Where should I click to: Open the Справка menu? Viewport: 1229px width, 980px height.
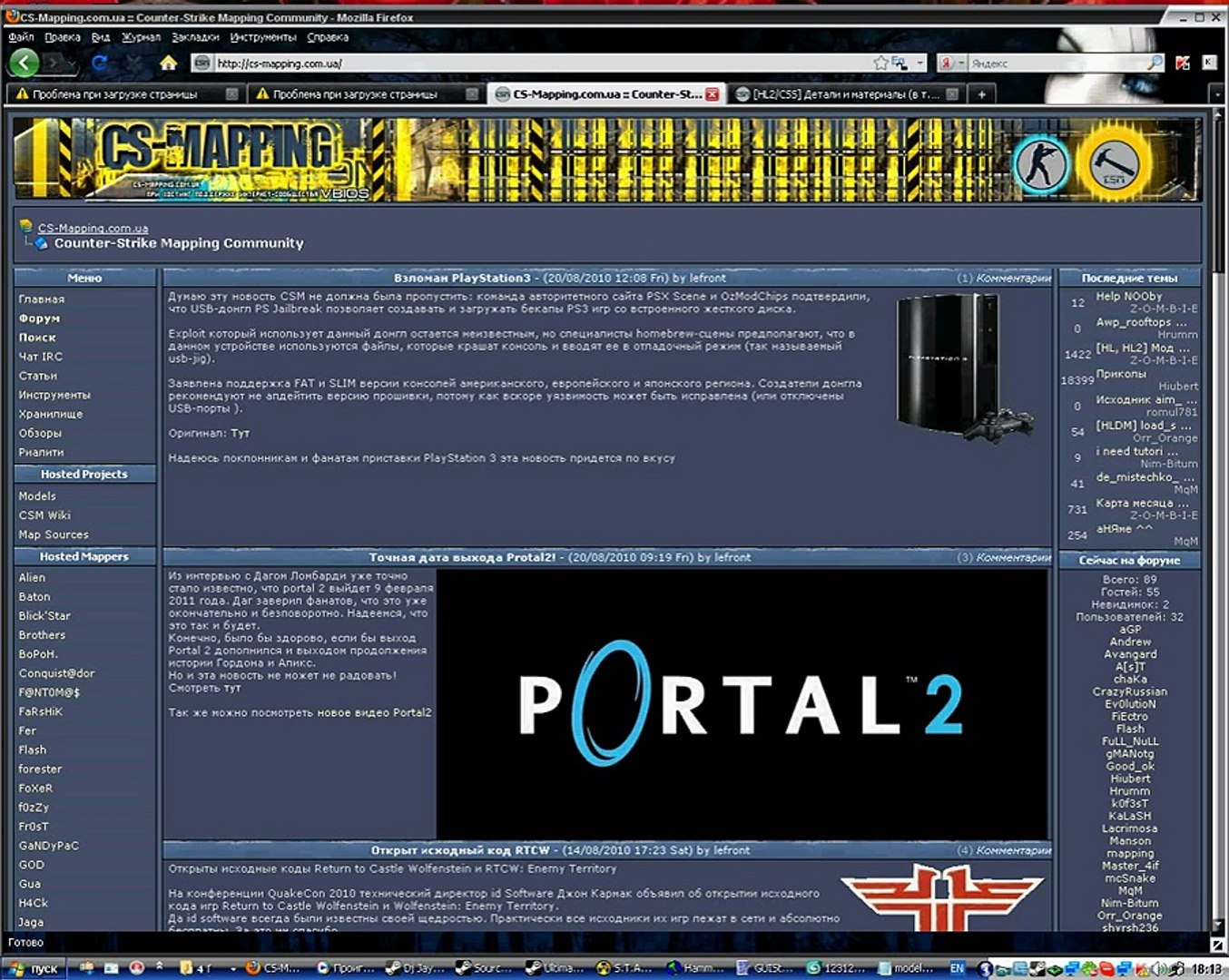pos(328,37)
